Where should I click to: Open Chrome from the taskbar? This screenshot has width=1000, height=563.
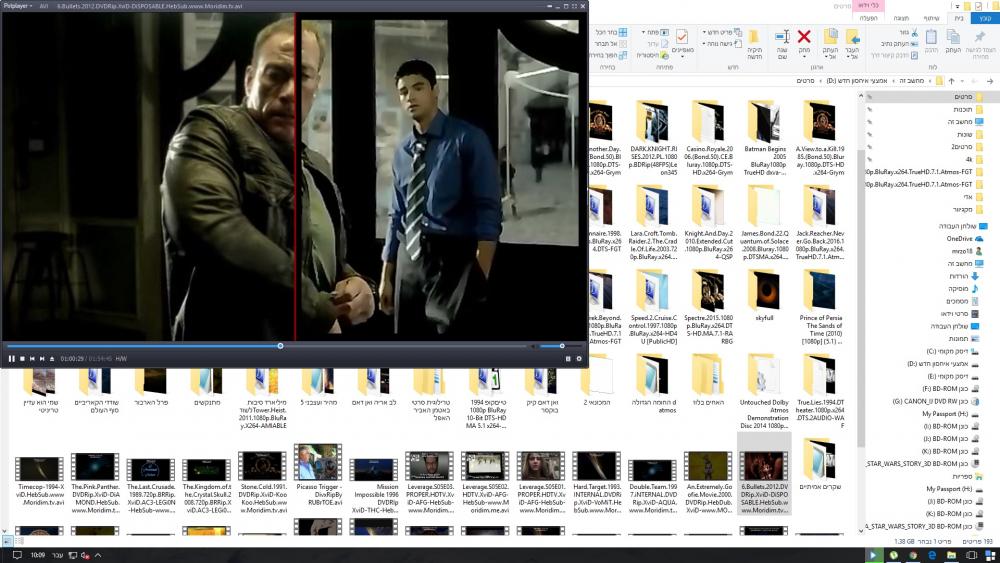click(913, 555)
